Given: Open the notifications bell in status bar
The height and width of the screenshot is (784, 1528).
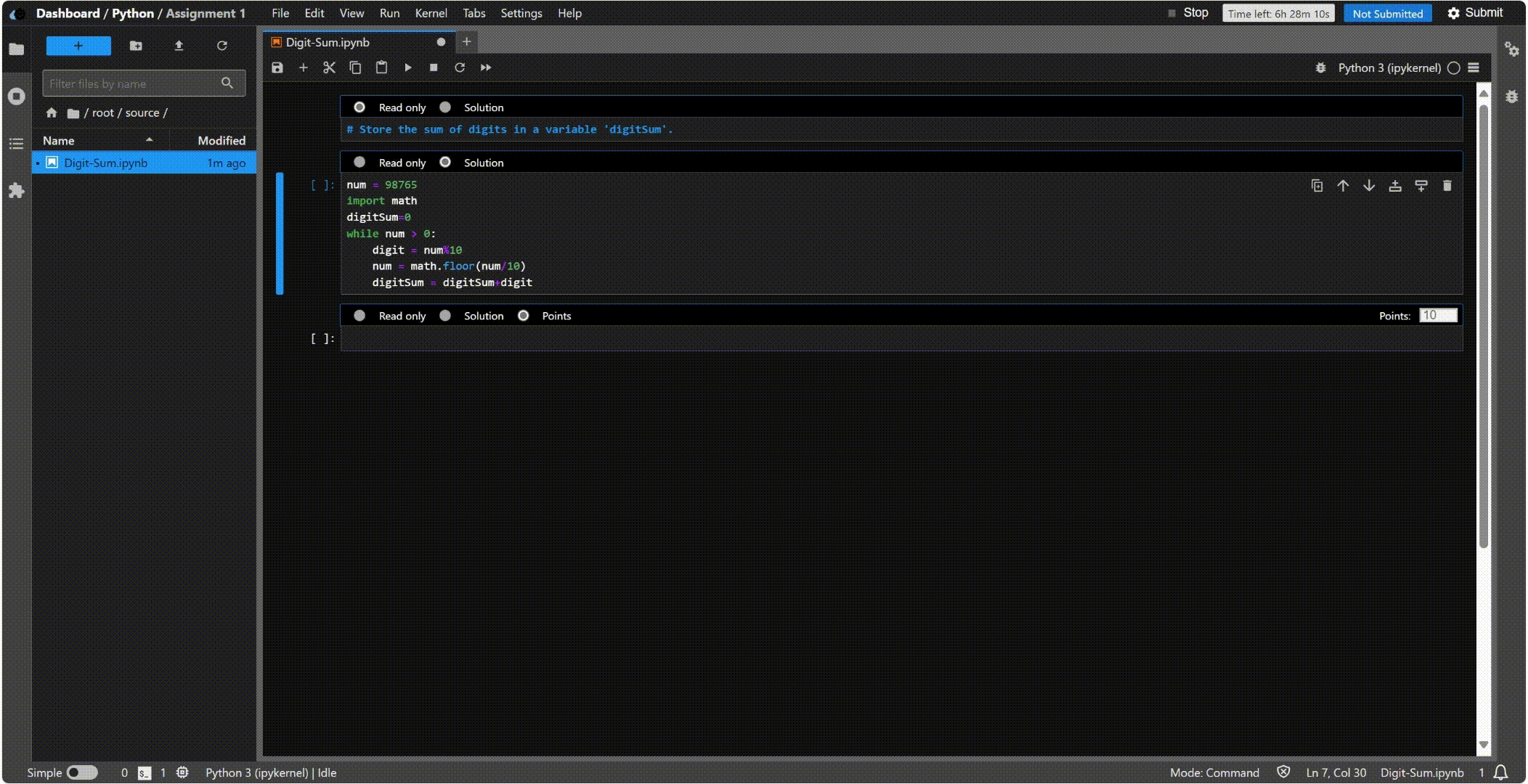Looking at the screenshot, I should (x=1501, y=772).
